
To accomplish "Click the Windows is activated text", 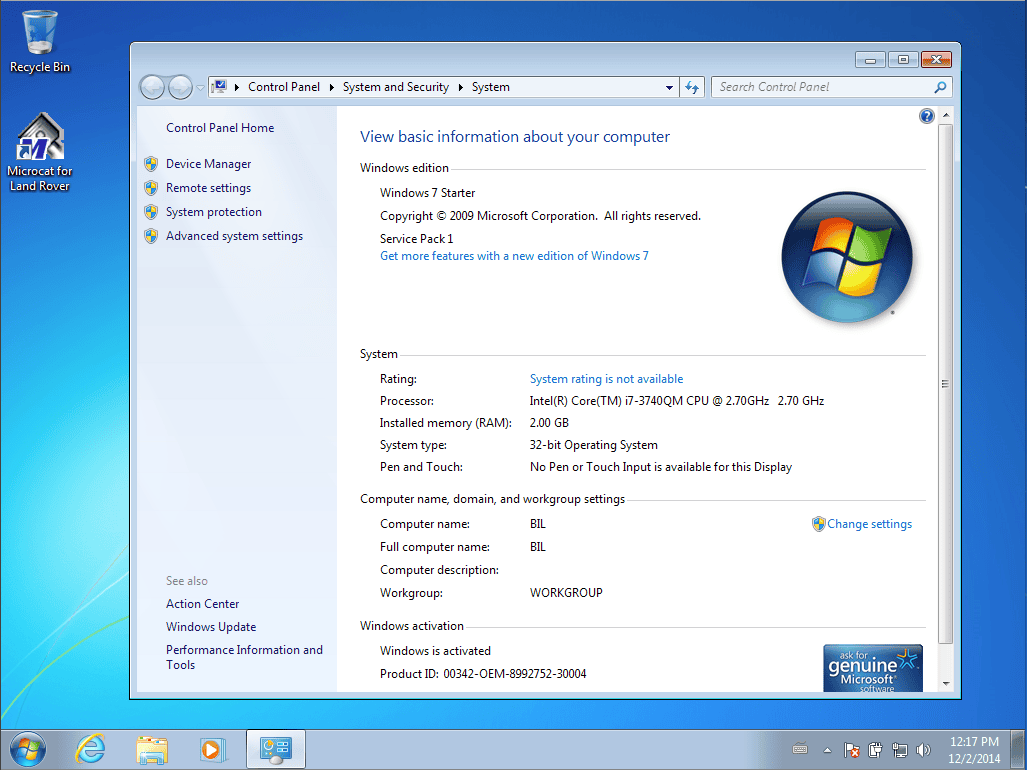I will click(x=435, y=651).
